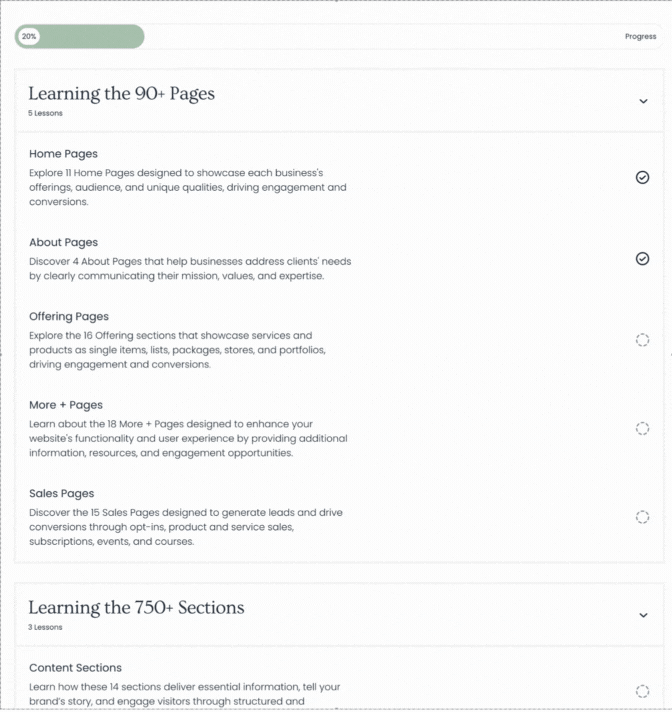Open the More + Pages lesson
This screenshot has width=672, height=712.
tap(66, 405)
